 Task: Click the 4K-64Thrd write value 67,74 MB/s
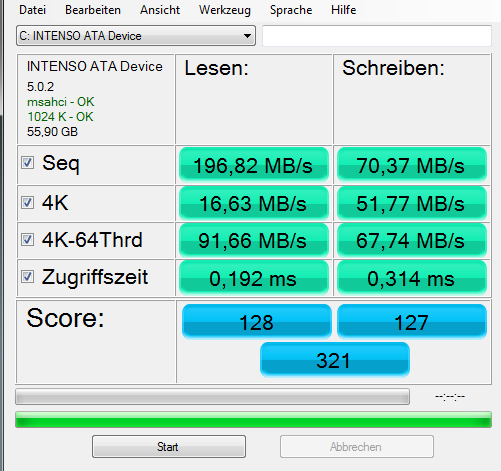pyautogui.click(x=412, y=240)
